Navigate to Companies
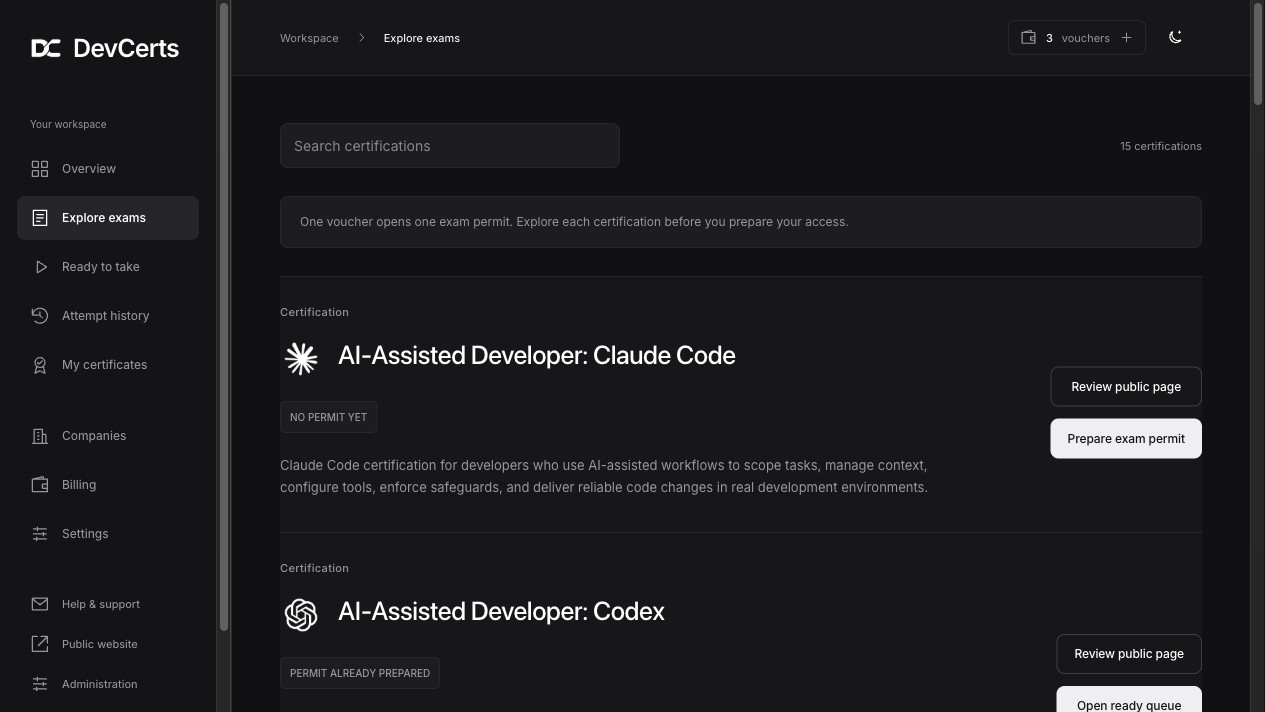This screenshot has height=712, width=1265. (x=108, y=436)
